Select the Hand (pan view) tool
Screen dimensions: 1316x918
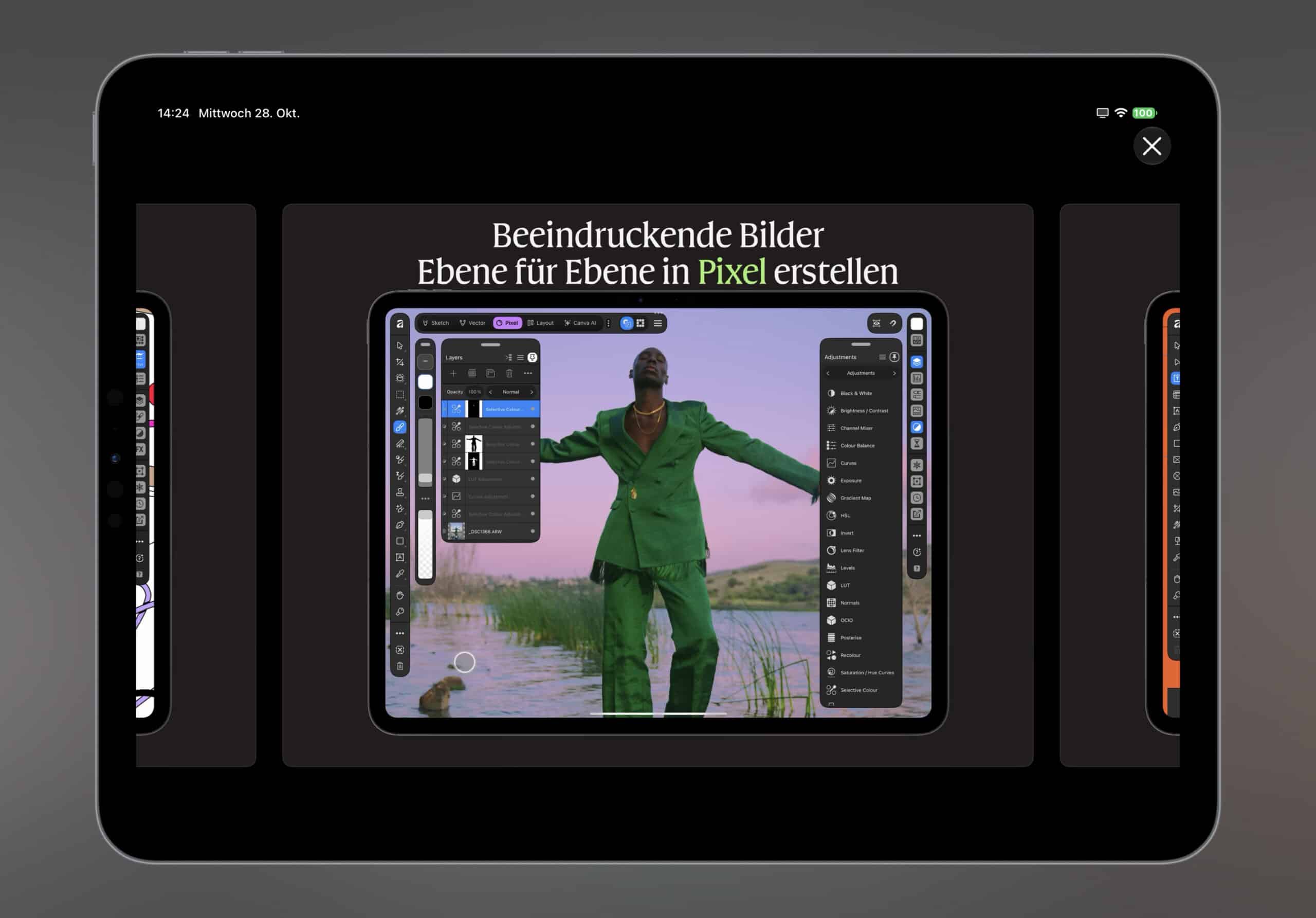pyautogui.click(x=400, y=595)
